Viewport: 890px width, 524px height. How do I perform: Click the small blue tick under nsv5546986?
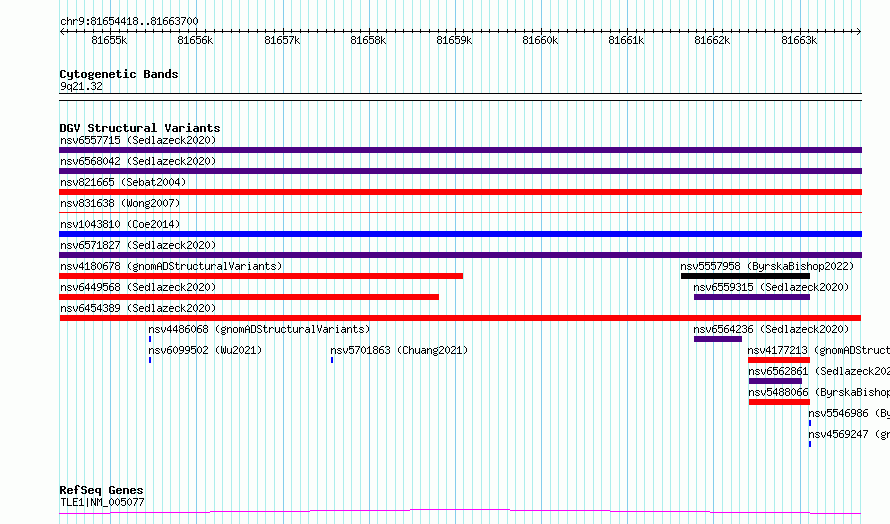point(810,423)
